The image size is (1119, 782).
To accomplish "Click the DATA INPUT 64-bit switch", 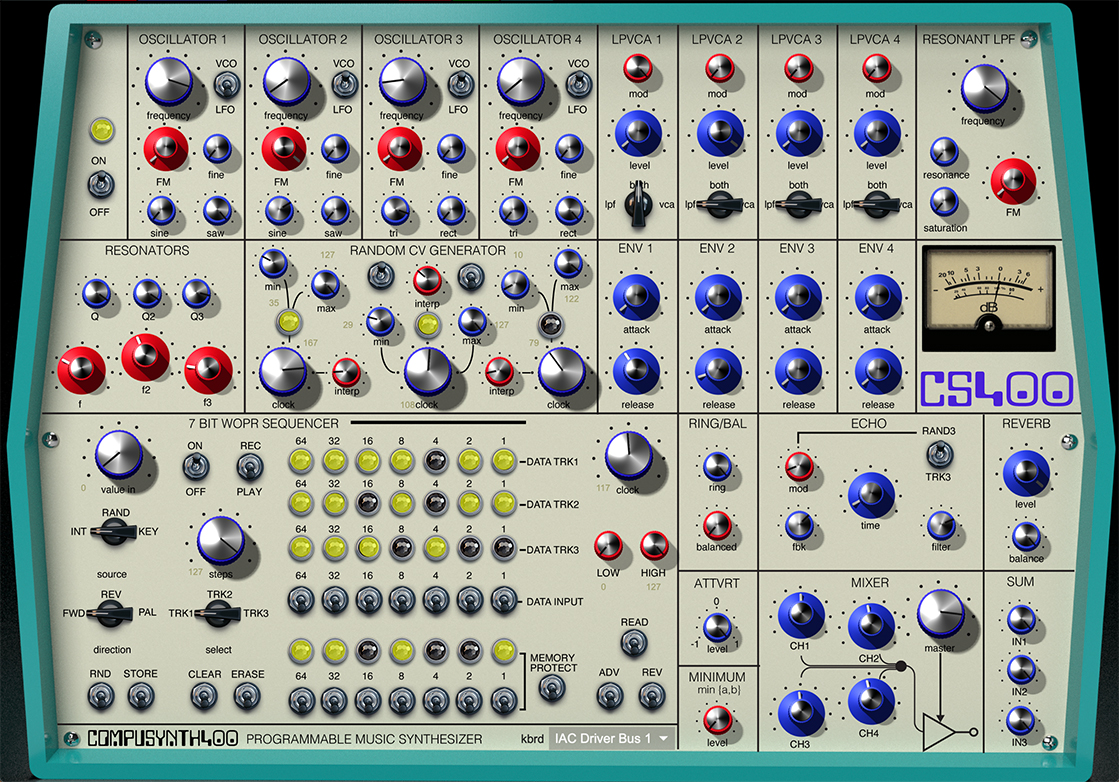I will (301, 600).
